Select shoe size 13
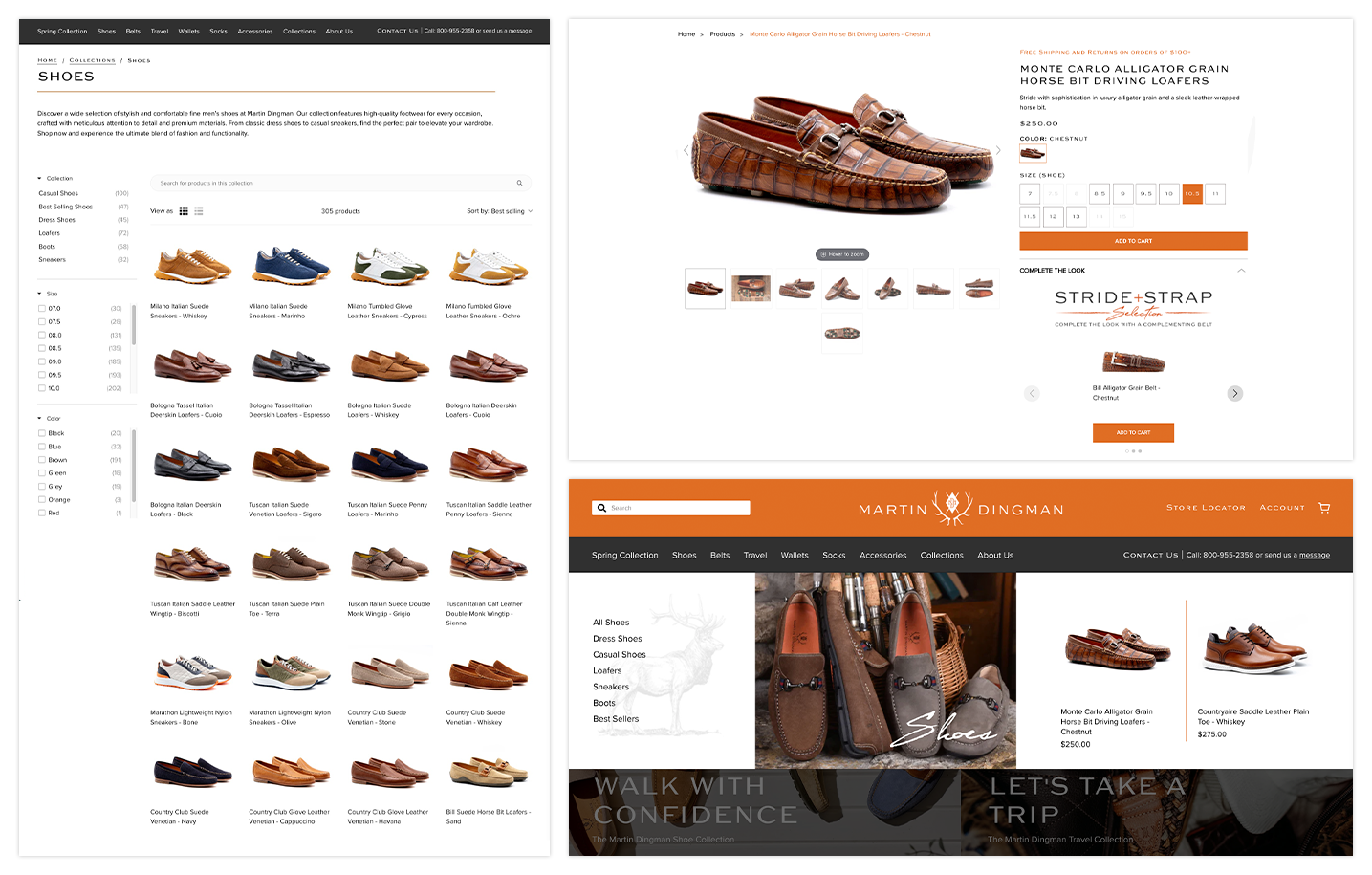 [x=1076, y=216]
